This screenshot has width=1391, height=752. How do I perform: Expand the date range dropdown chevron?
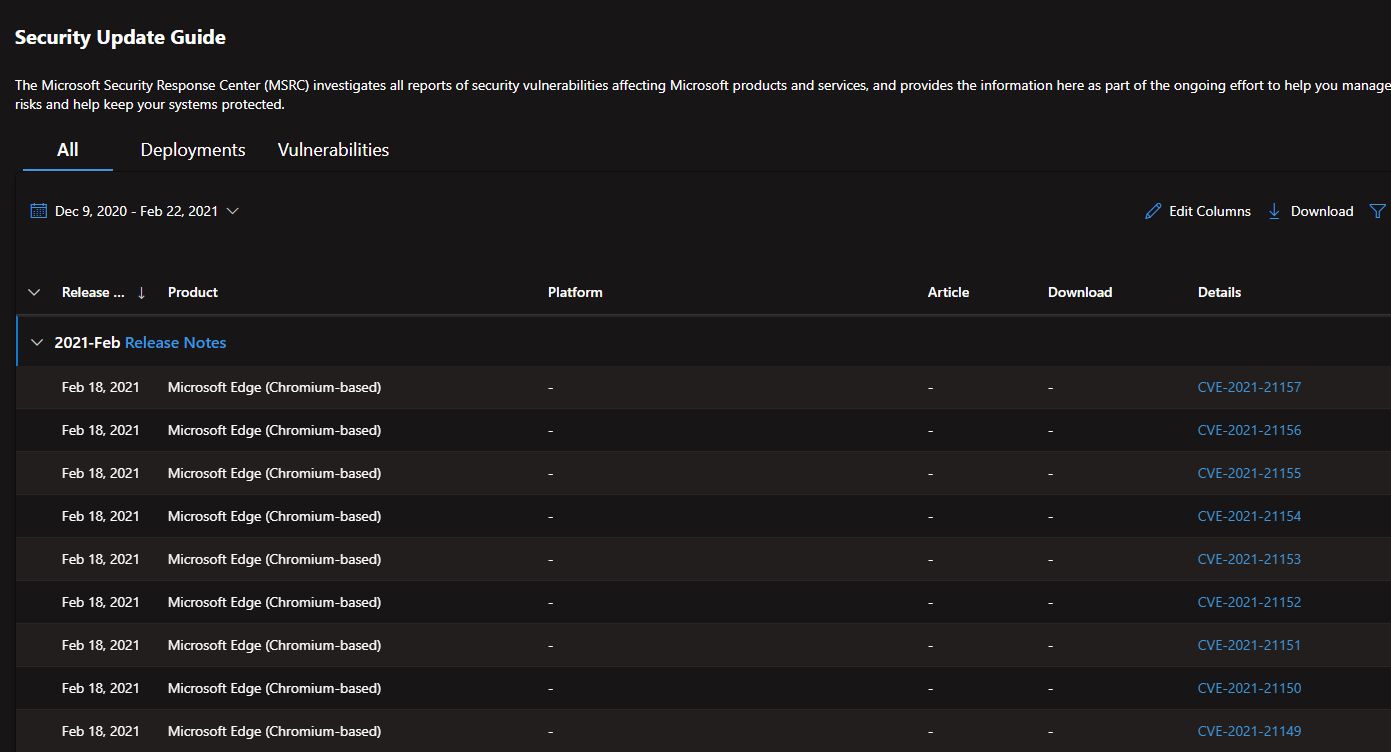coord(232,211)
